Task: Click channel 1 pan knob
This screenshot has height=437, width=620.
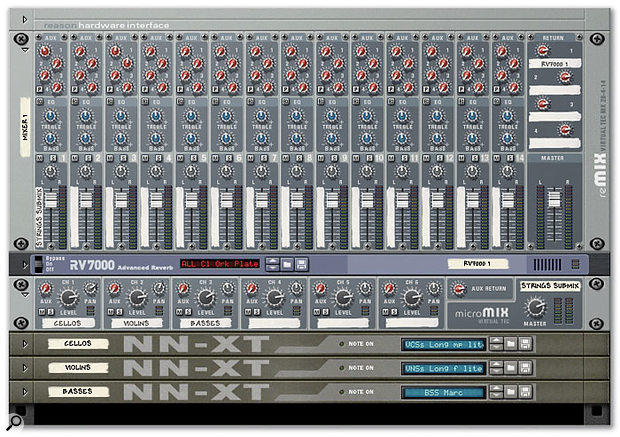Action: pyautogui.click(x=50, y=172)
